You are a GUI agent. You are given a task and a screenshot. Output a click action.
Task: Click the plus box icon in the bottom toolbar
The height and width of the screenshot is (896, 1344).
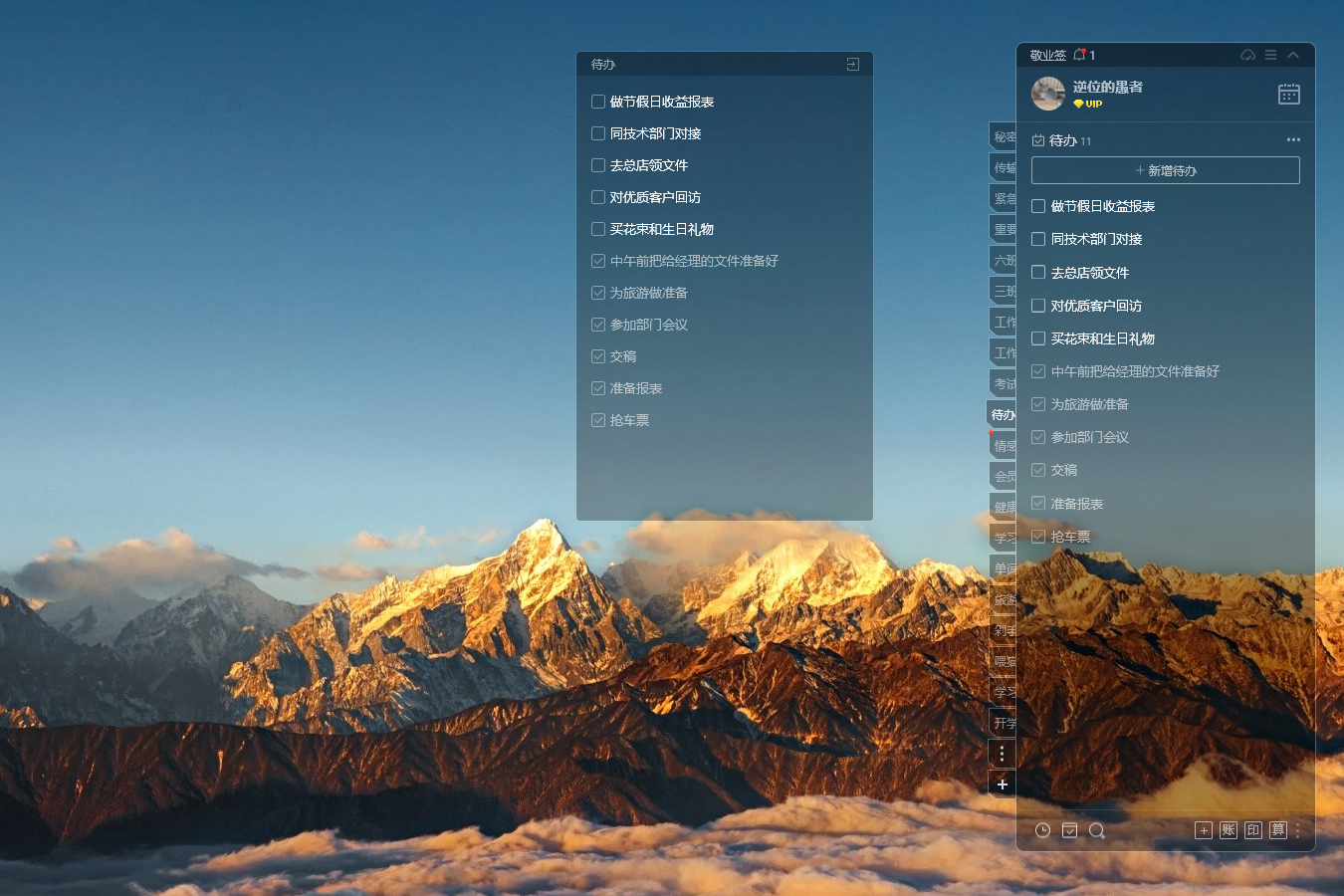pyautogui.click(x=1204, y=830)
